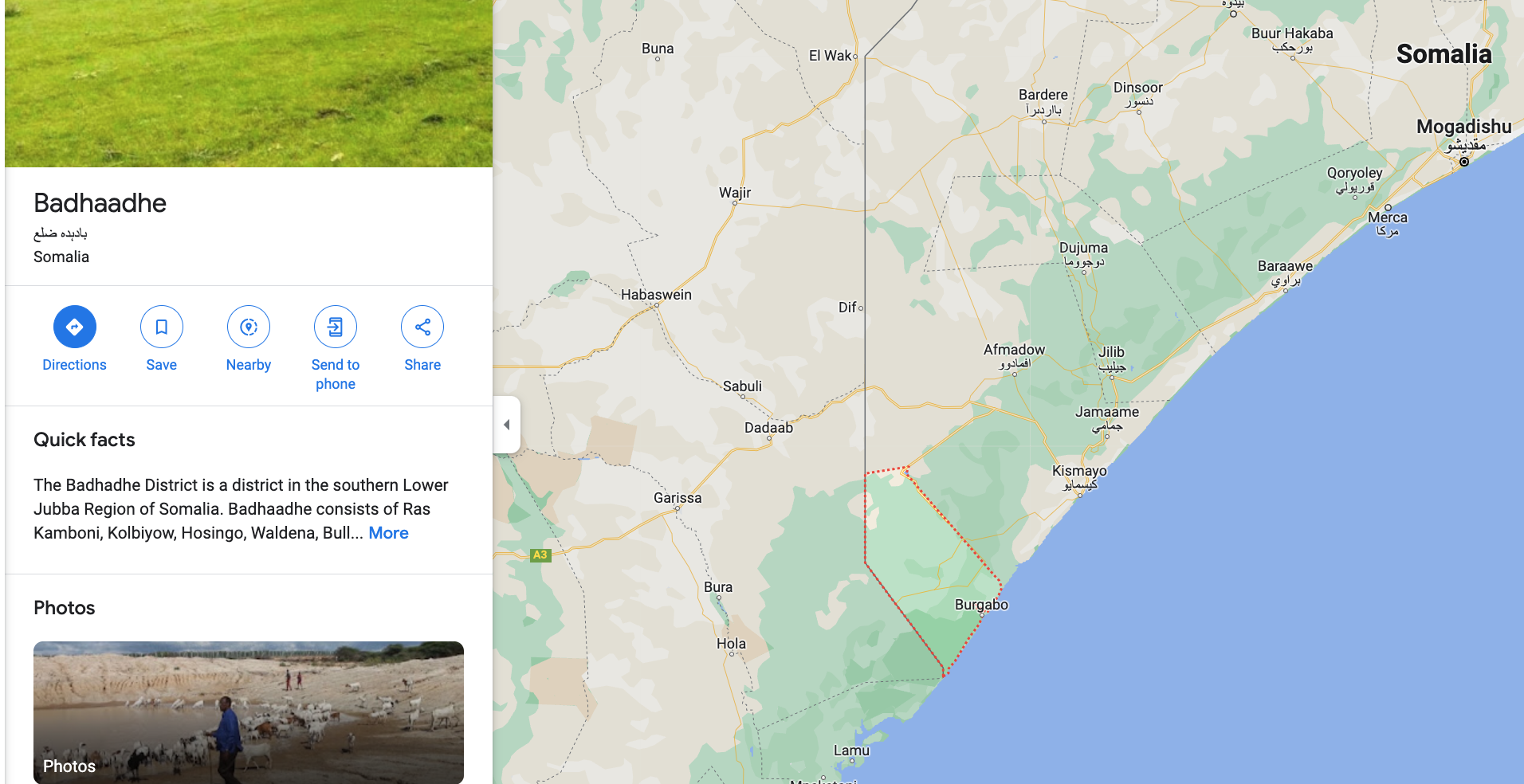Screen dimensions: 1524x784
Task: Click Jilib label on the map
Action: pyautogui.click(x=1111, y=352)
